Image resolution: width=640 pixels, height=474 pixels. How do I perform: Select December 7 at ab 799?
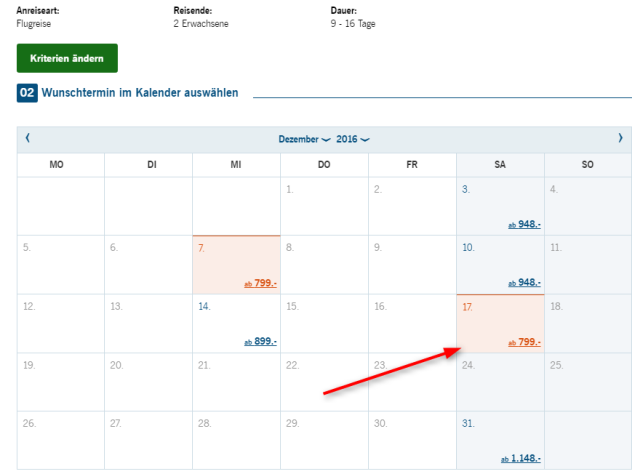click(260, 283)
